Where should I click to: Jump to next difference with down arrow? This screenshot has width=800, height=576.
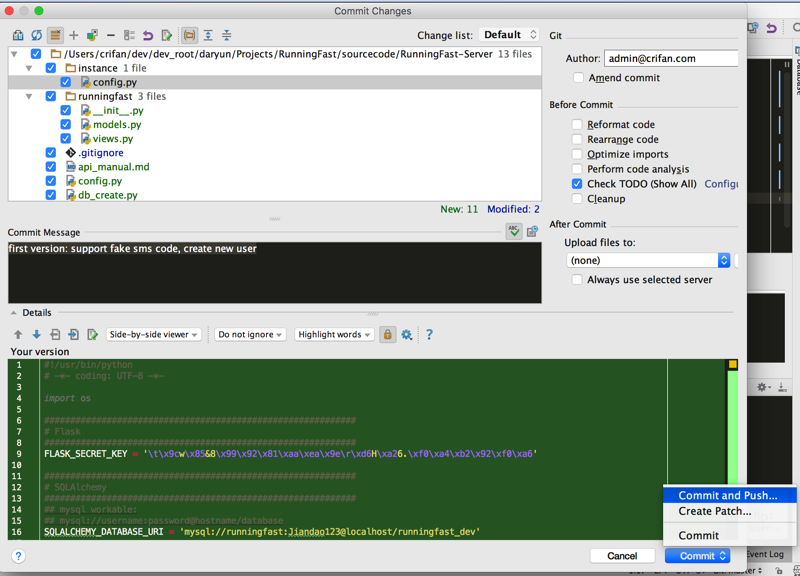click(x=36, y=335)
